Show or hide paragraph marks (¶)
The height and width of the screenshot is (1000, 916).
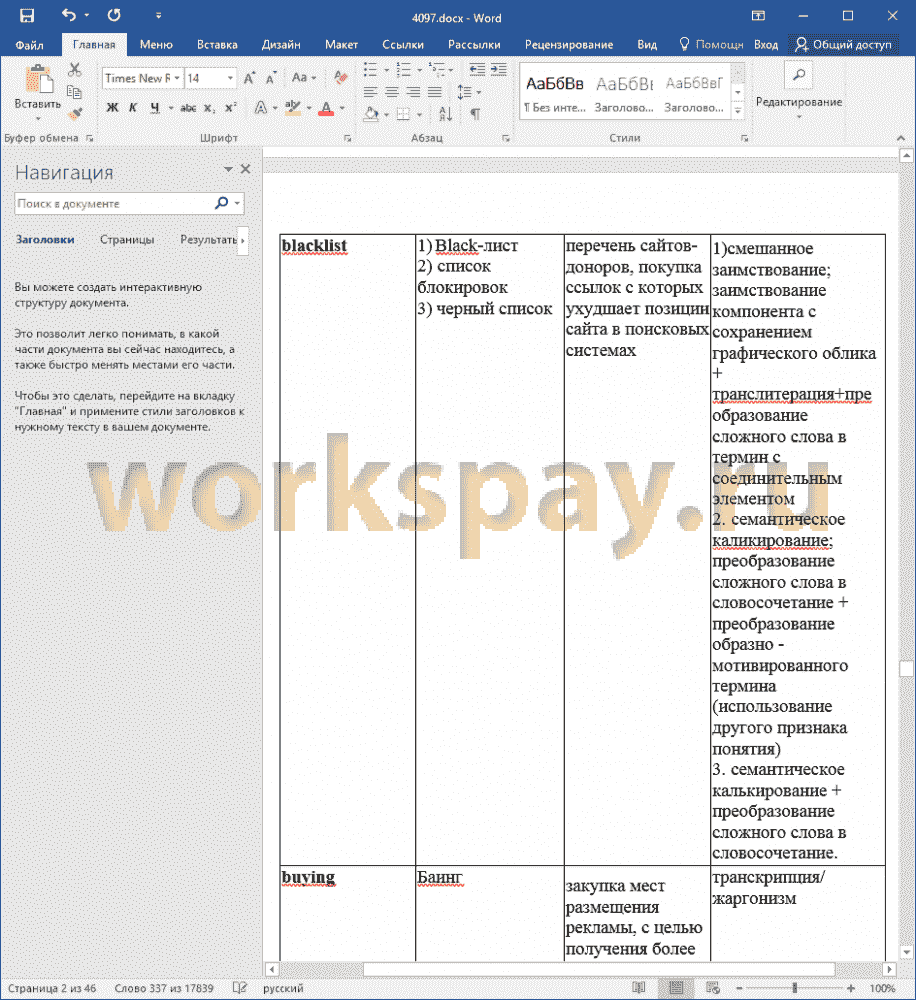475,114
